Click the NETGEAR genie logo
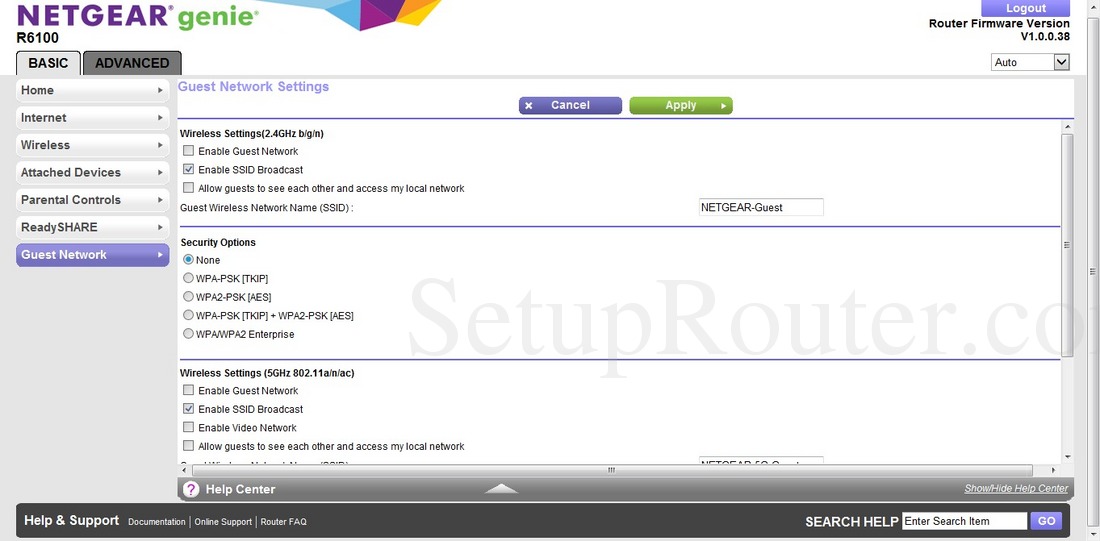 click(x=138, y=15)
